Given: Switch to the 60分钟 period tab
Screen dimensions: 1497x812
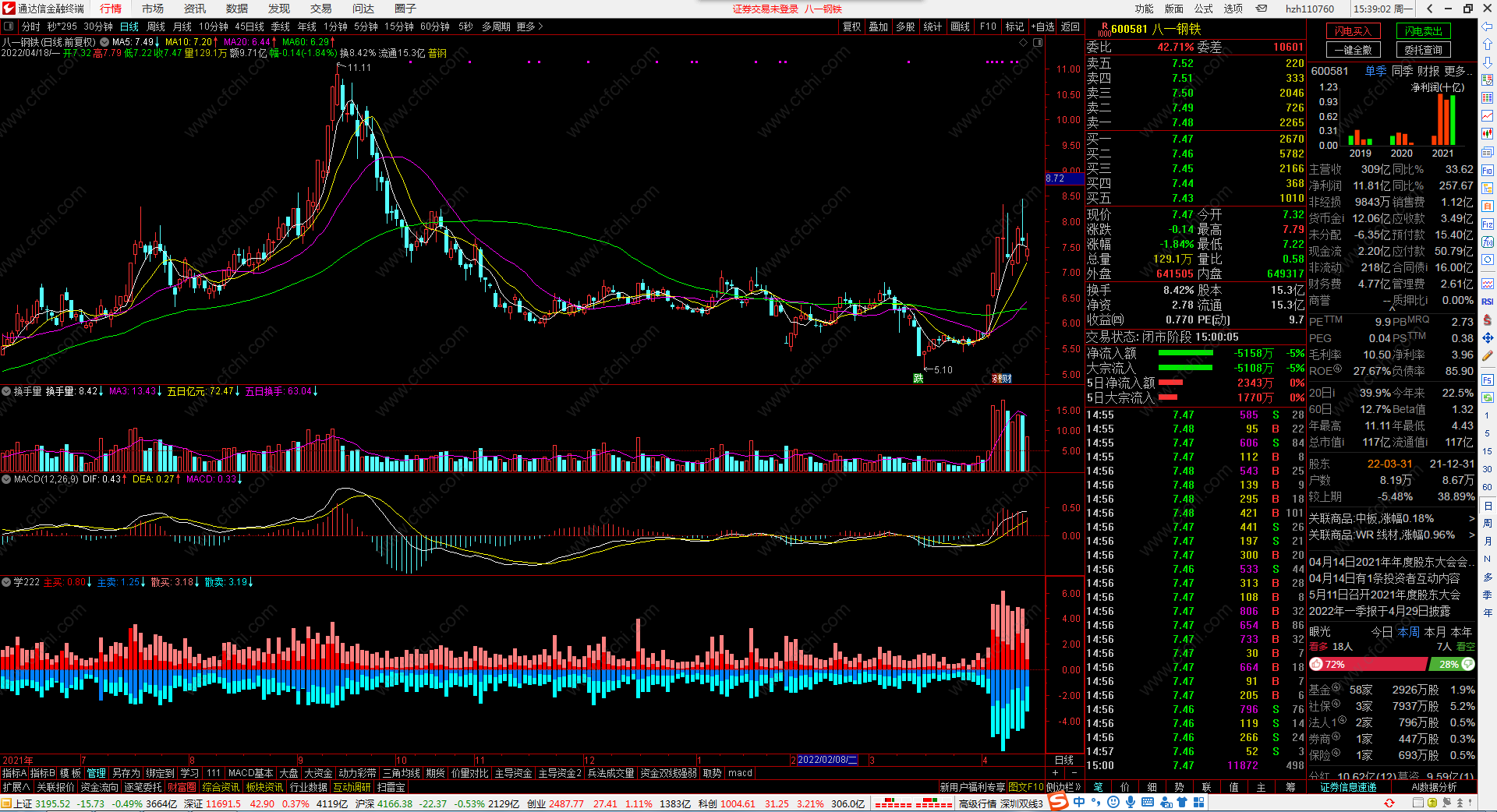Looking at the screenshot, I should point(435,26).
